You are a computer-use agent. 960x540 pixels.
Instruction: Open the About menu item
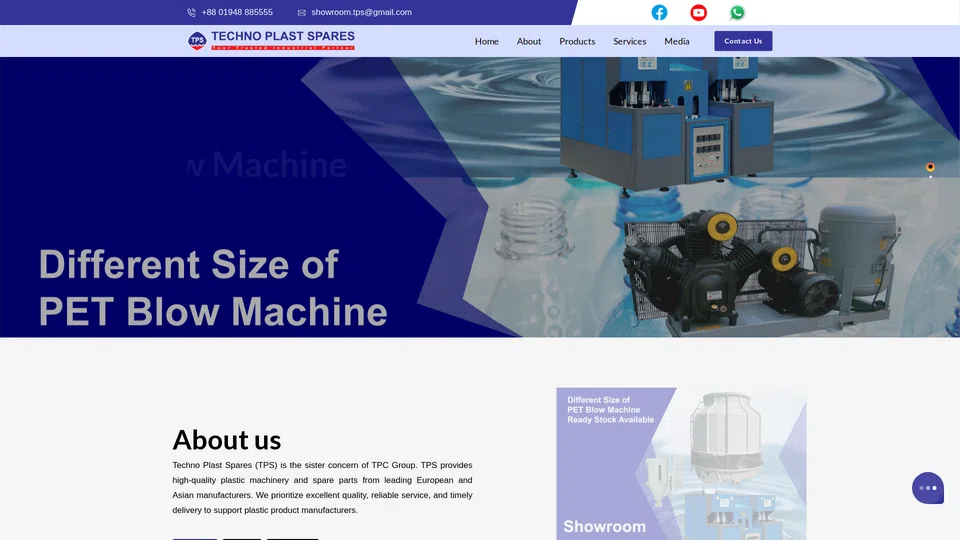pyautogui.click(x=529, y=41)
